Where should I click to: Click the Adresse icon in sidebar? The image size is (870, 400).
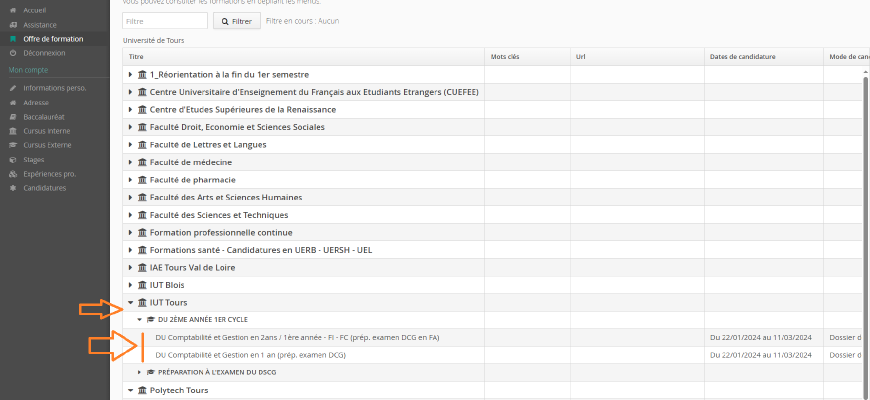(13, 103)
